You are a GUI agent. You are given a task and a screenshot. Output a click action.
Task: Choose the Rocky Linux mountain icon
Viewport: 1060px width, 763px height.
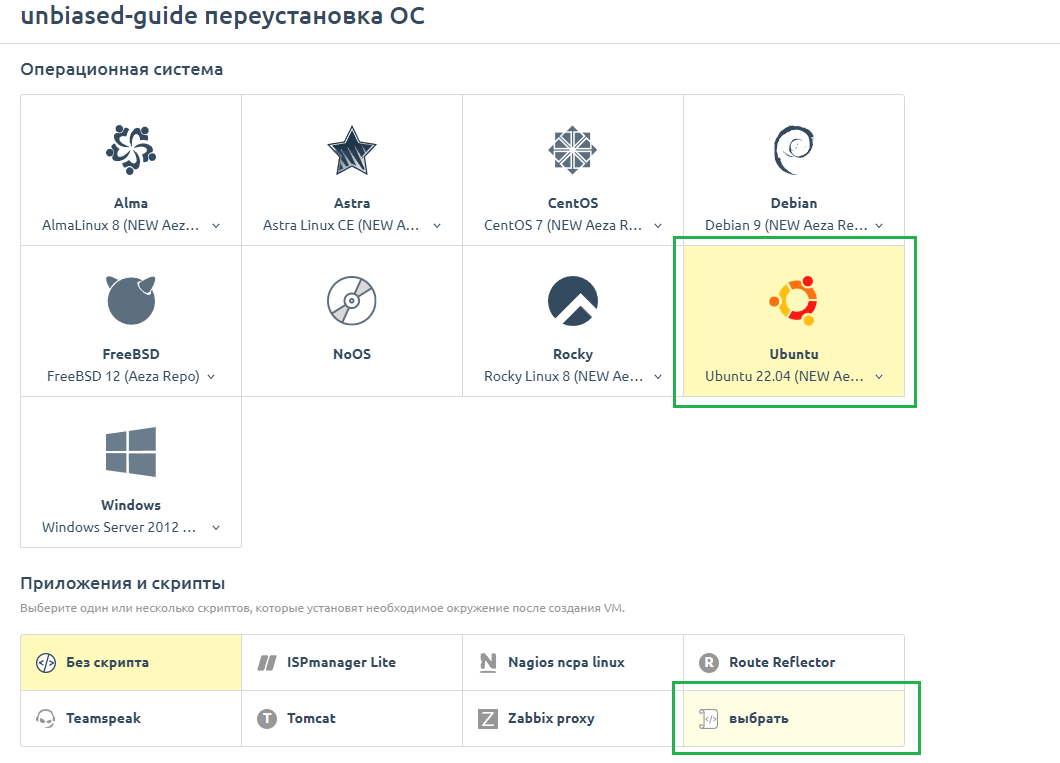tap(573, 300)
